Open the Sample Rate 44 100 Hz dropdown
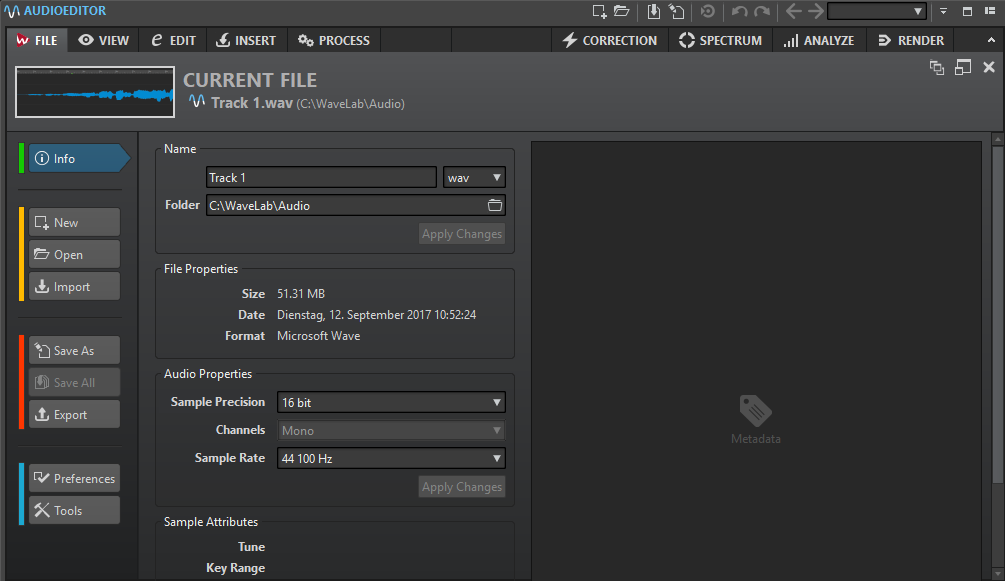This screenshot has height=581, width=1005. [391, 459]
